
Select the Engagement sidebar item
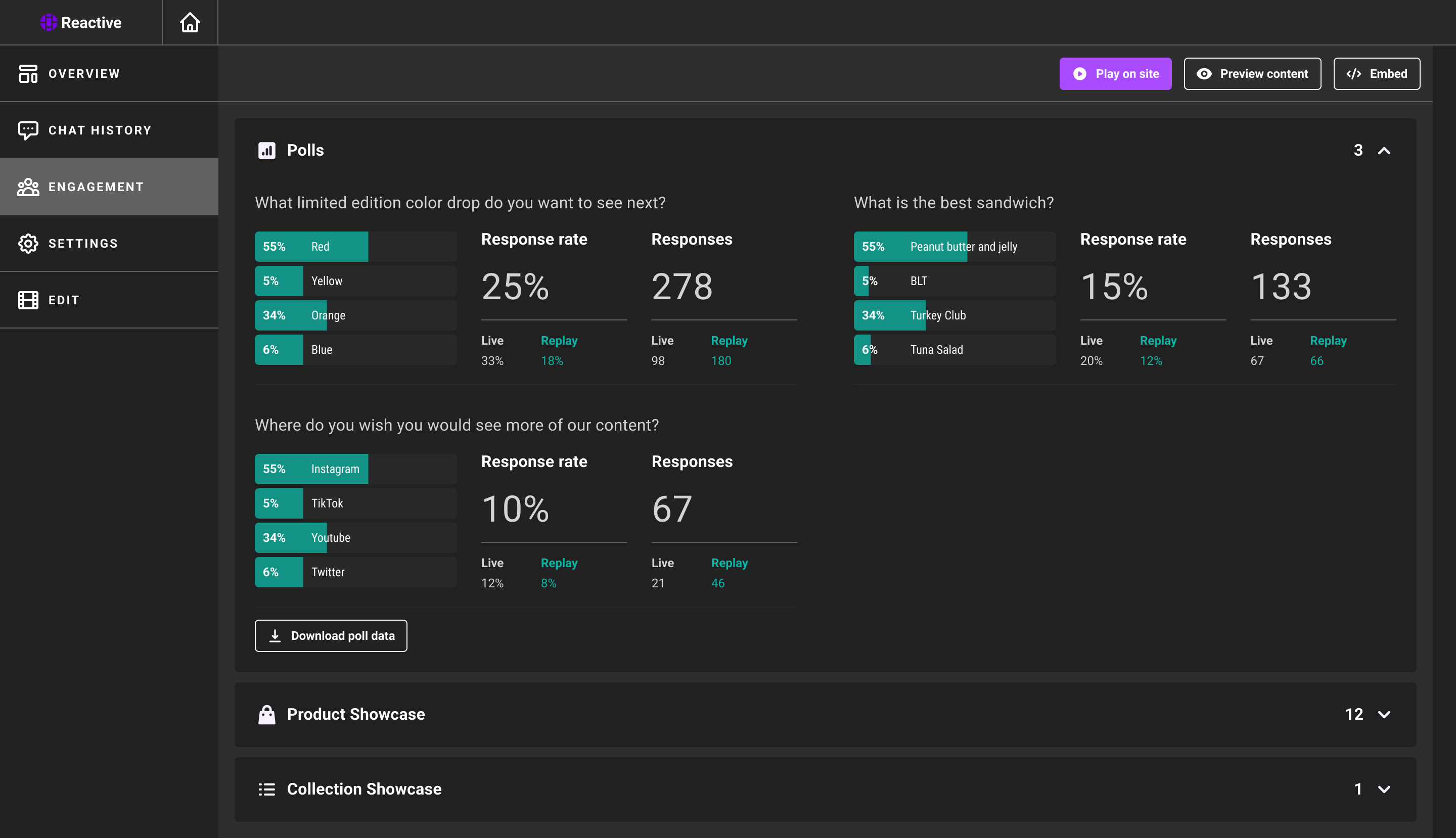pyautogui.click(x=96, y=187)
